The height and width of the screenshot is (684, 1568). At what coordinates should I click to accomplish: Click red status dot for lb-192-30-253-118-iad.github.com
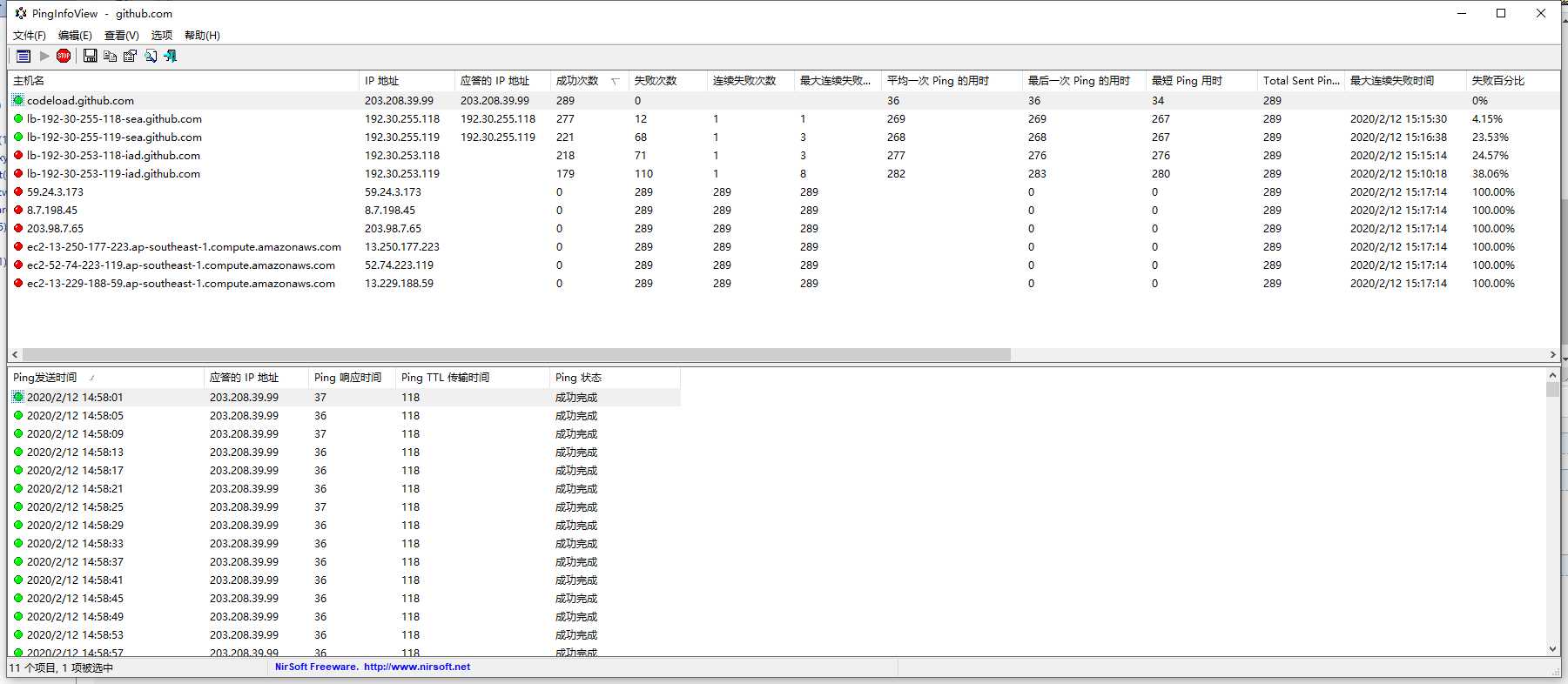point(18,155)
